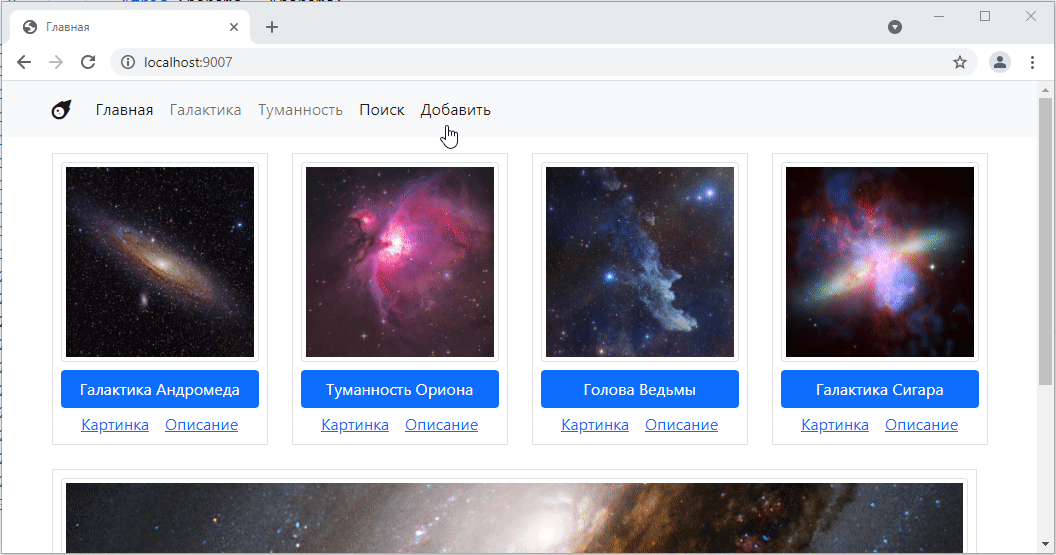Image resolution: width=1056 pixels, height=555 pixels.
Task: Open the Туманность nav menu item
Action: click(300, 110)
